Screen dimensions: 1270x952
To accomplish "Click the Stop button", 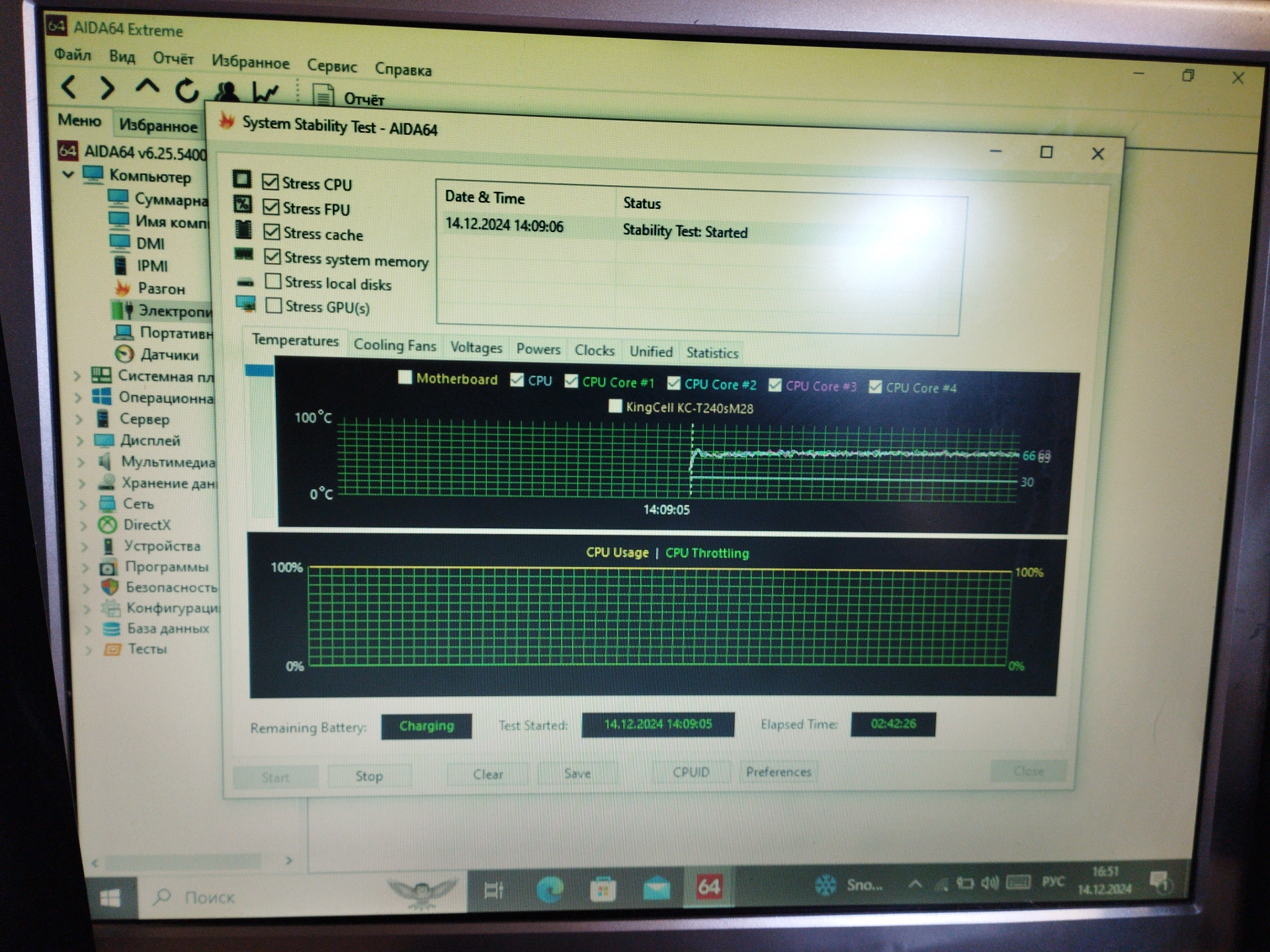I will point(369,775).
